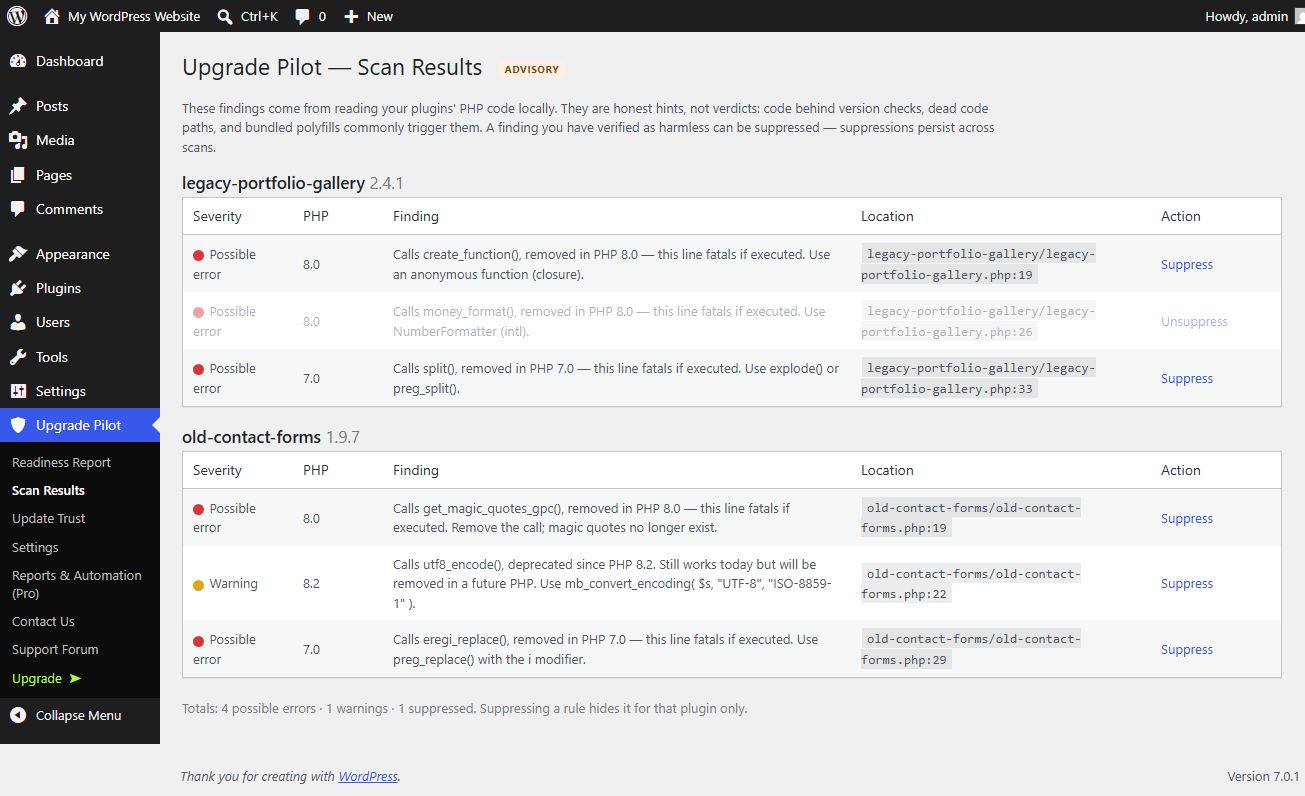Open Media menu item
This screenshot has width=1305, height=796.
[80, 140]
